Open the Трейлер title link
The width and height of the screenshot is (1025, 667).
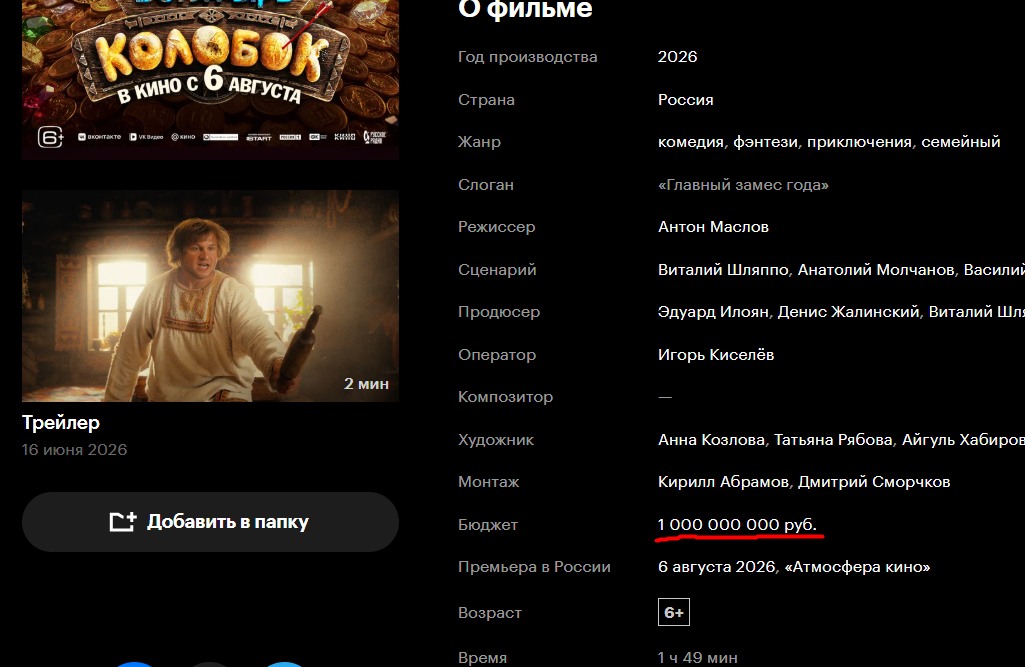61,422
